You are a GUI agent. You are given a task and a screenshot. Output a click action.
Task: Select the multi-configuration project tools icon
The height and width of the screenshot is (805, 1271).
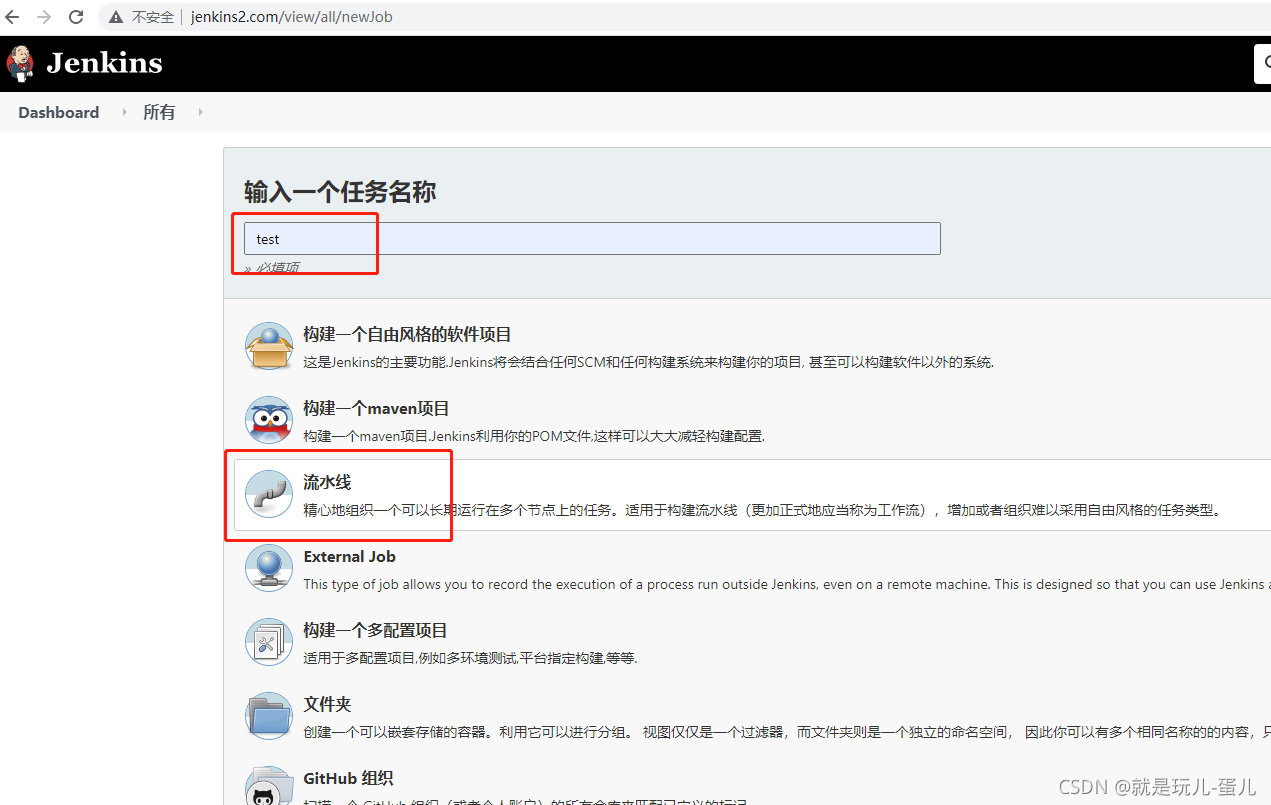[269, 642]
